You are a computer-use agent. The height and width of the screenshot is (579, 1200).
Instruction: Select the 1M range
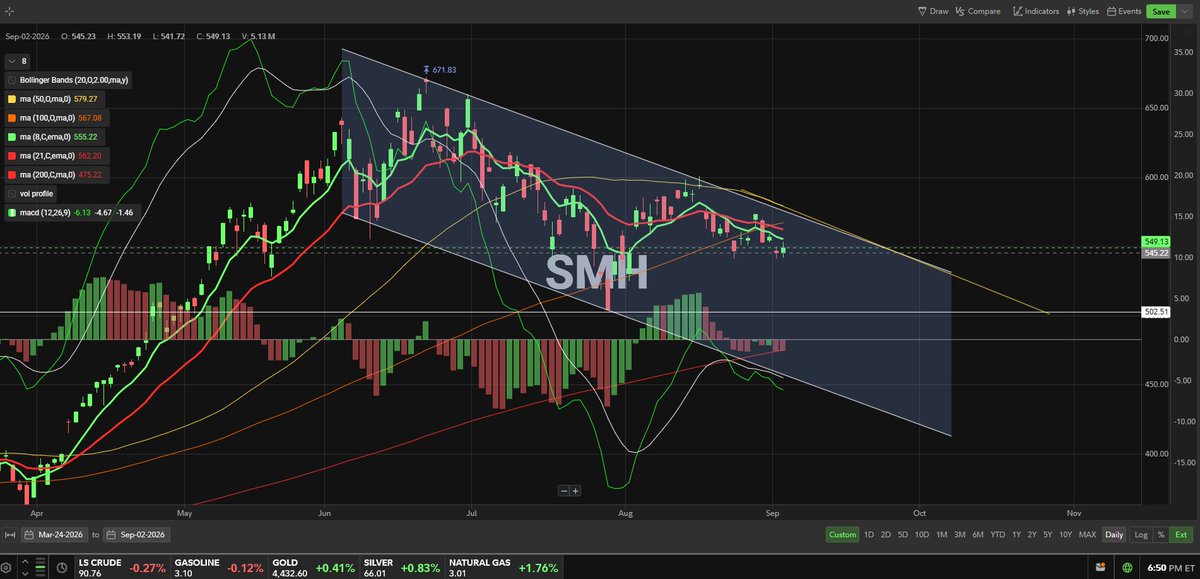pos(942,534)
